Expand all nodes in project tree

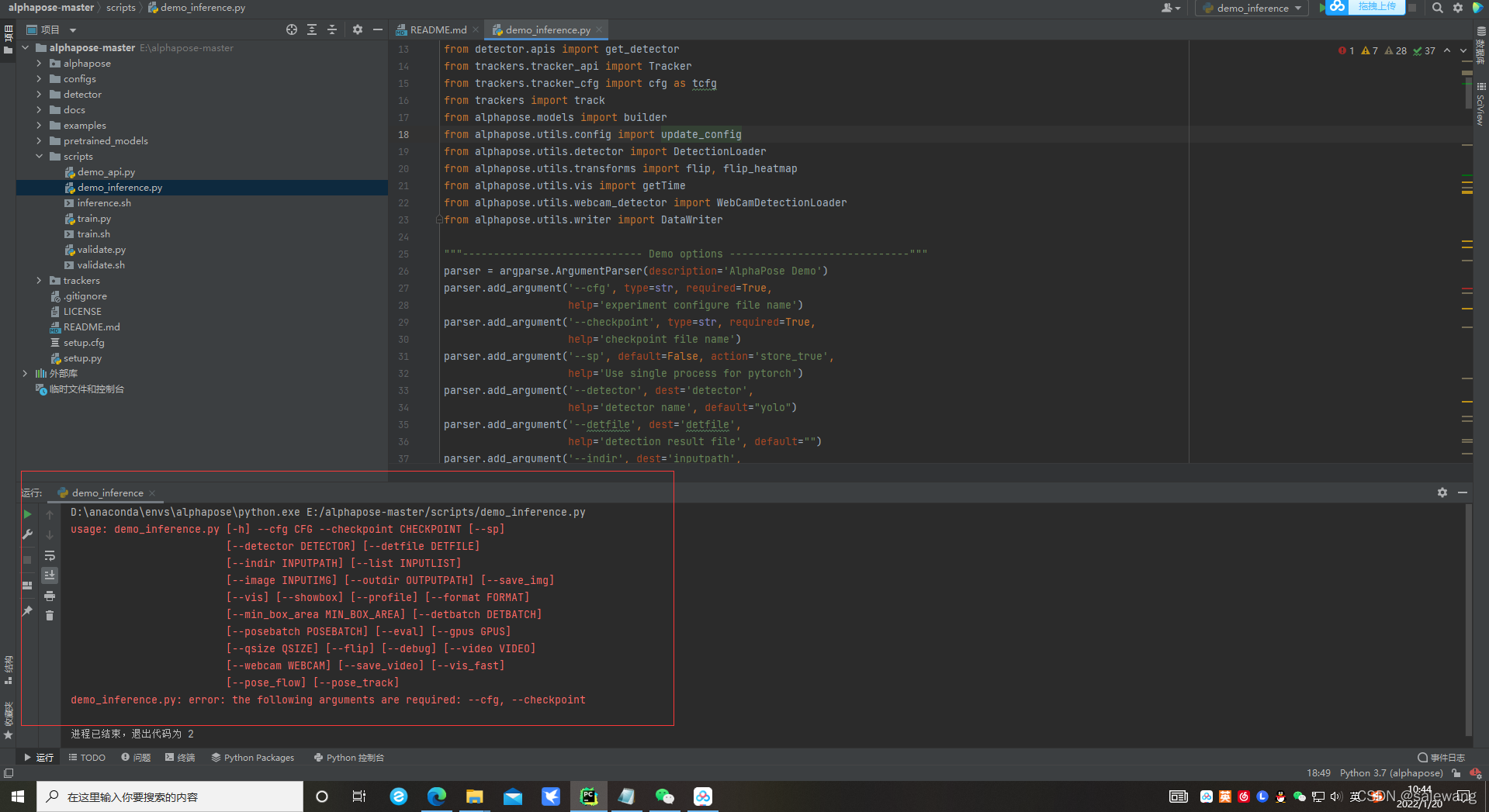(312, 29)
